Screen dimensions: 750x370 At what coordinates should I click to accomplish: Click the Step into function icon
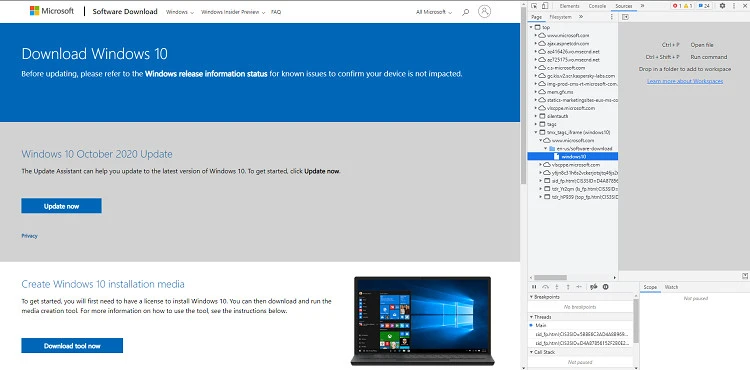pos(557,287)
